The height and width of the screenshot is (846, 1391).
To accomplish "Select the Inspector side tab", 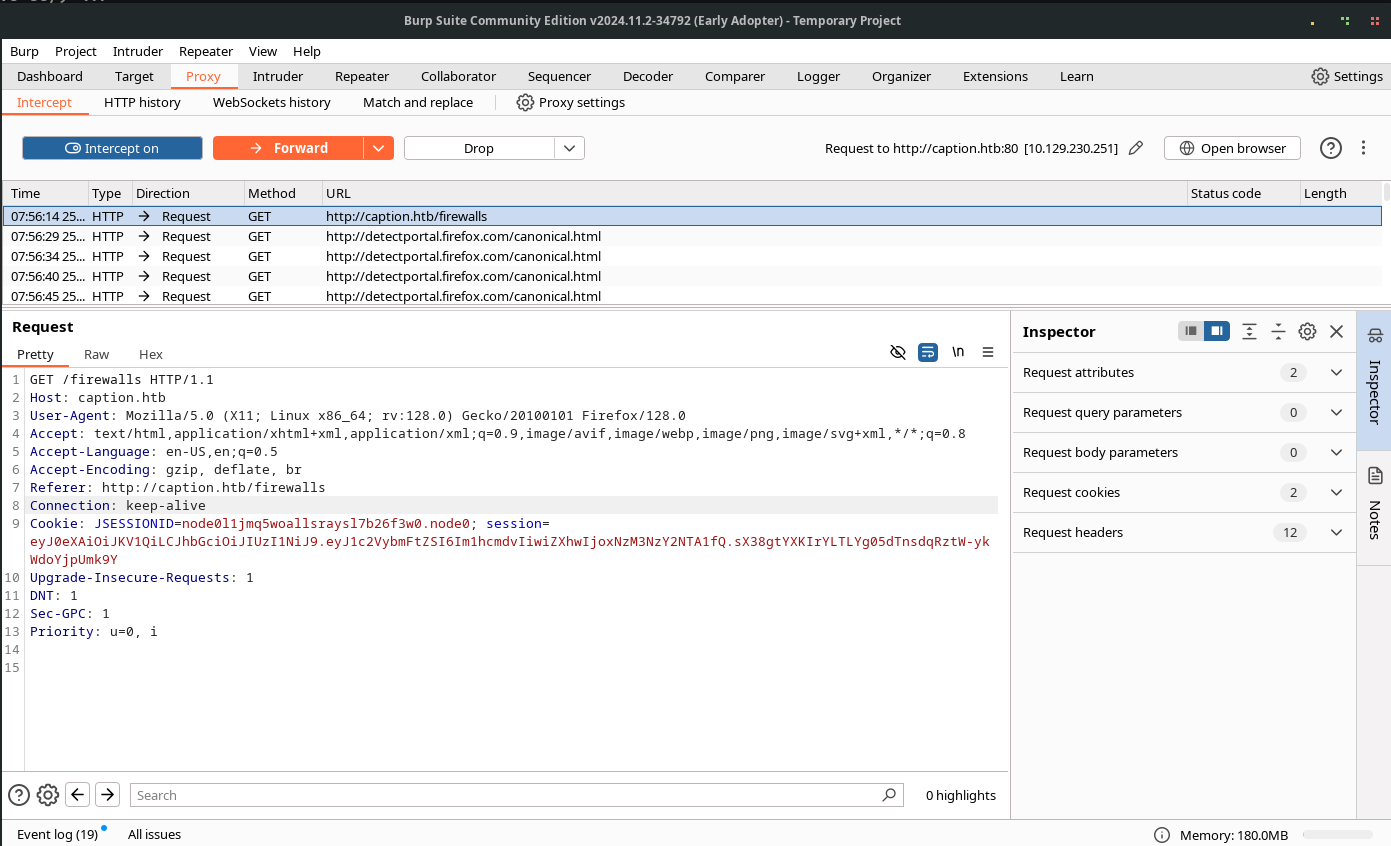I will [x=1374, y=380].
